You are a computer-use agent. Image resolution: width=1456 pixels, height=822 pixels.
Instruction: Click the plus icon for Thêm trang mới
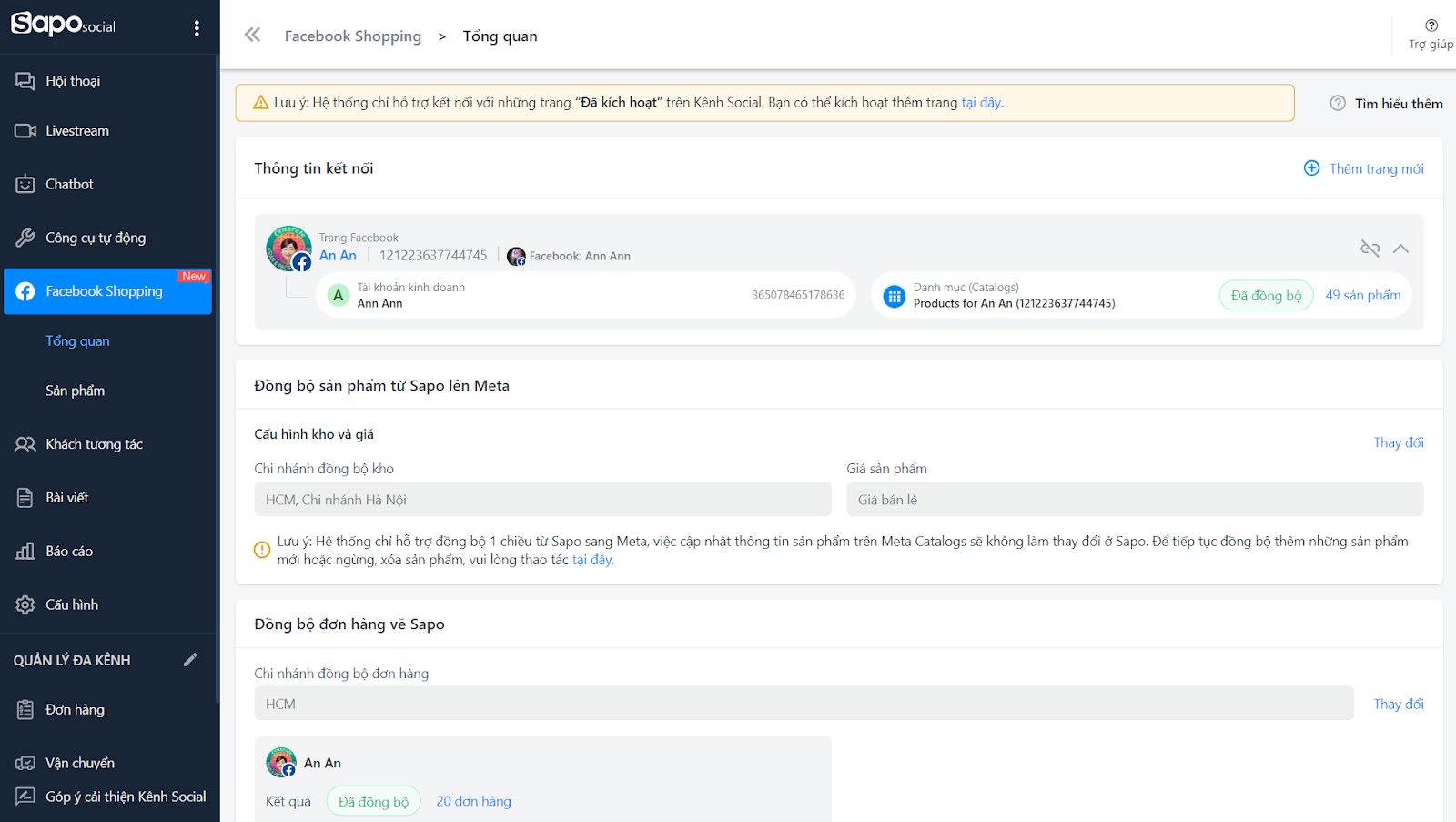click(x=1311, y=168)
